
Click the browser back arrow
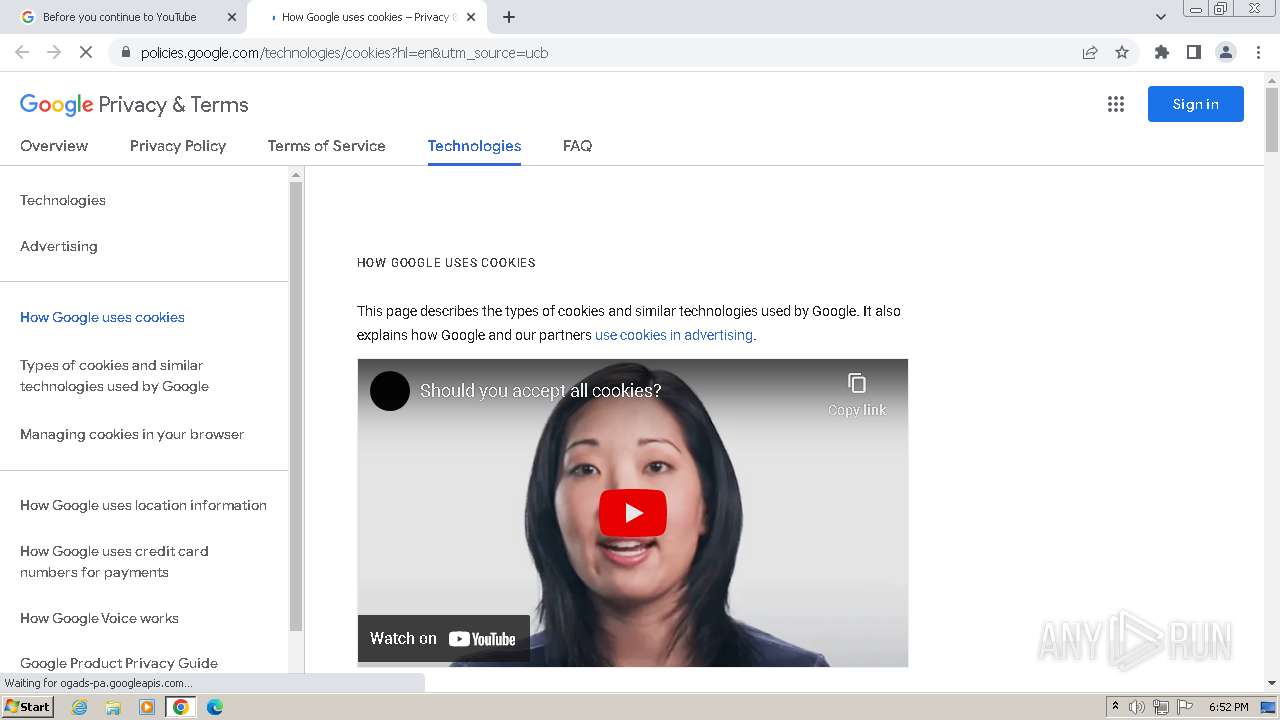22,53
